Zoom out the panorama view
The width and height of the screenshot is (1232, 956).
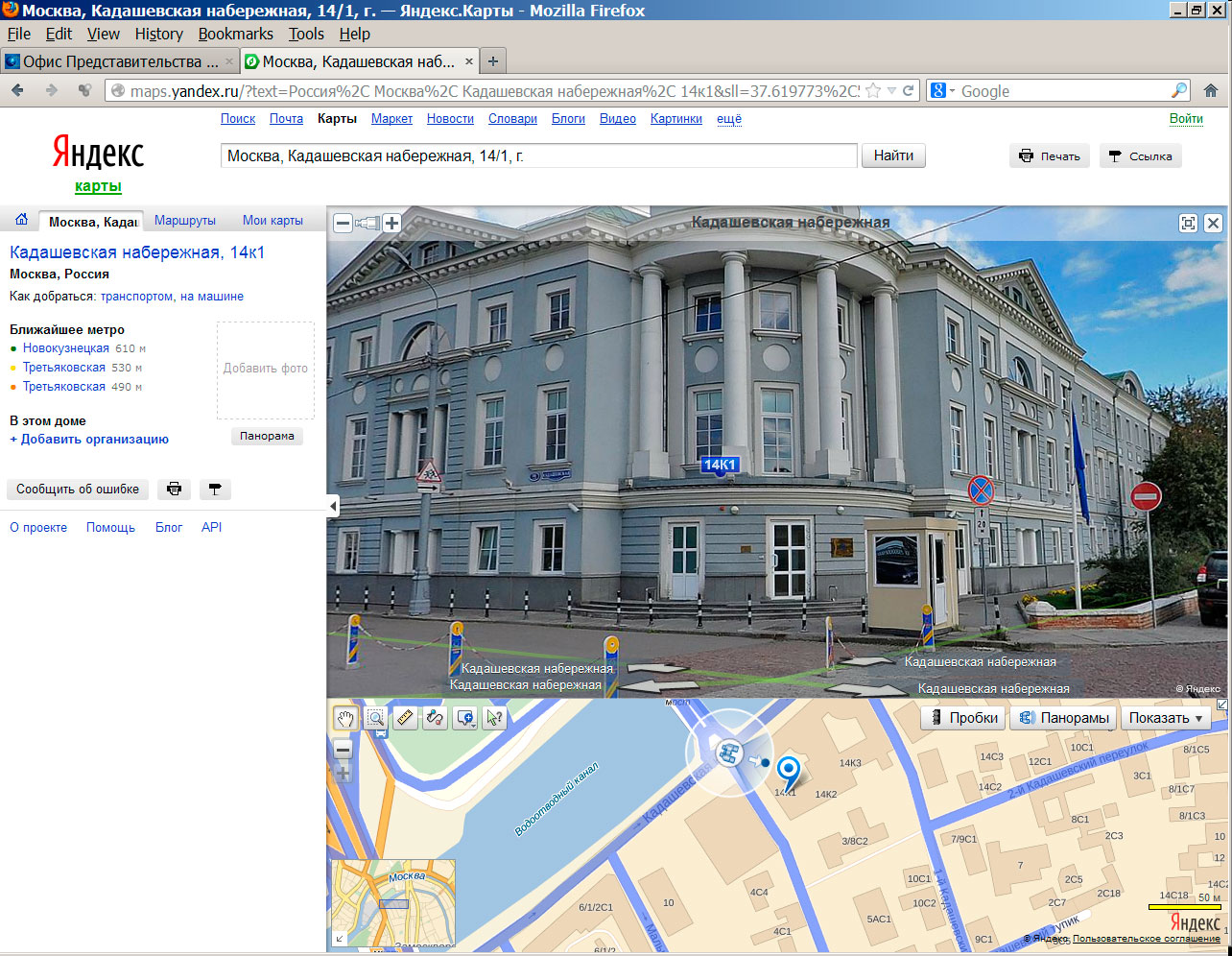pos(343,223)
